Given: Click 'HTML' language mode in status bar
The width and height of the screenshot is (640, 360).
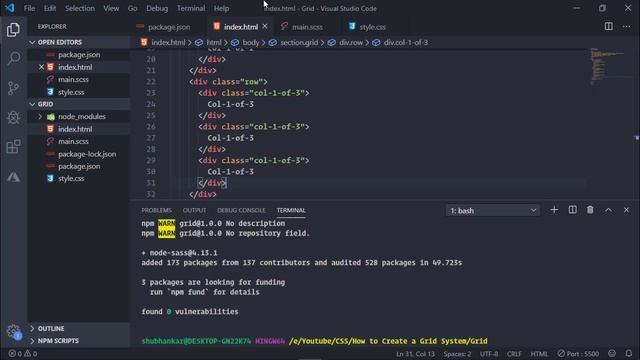Looking at the screenshot, I should point(539,354).
